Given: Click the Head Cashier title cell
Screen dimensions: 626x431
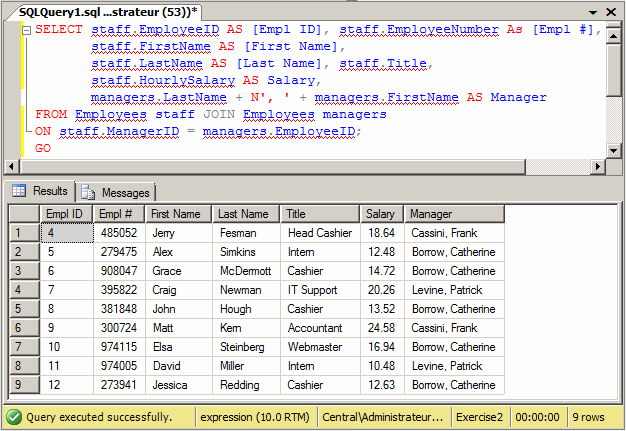Looking at the screenshot, I should point(321,233).
